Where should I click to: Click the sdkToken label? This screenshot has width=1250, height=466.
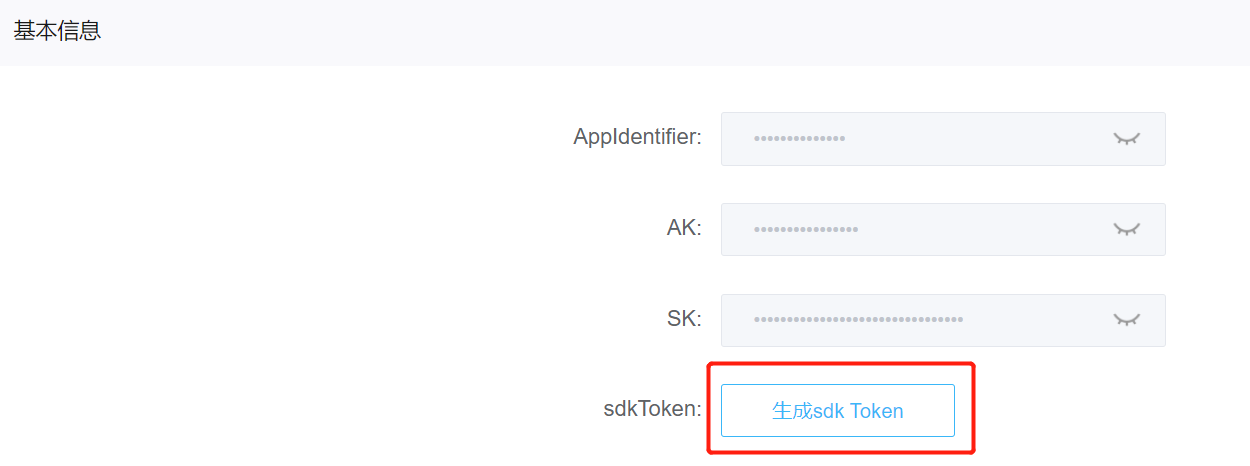tap(653, 408)
